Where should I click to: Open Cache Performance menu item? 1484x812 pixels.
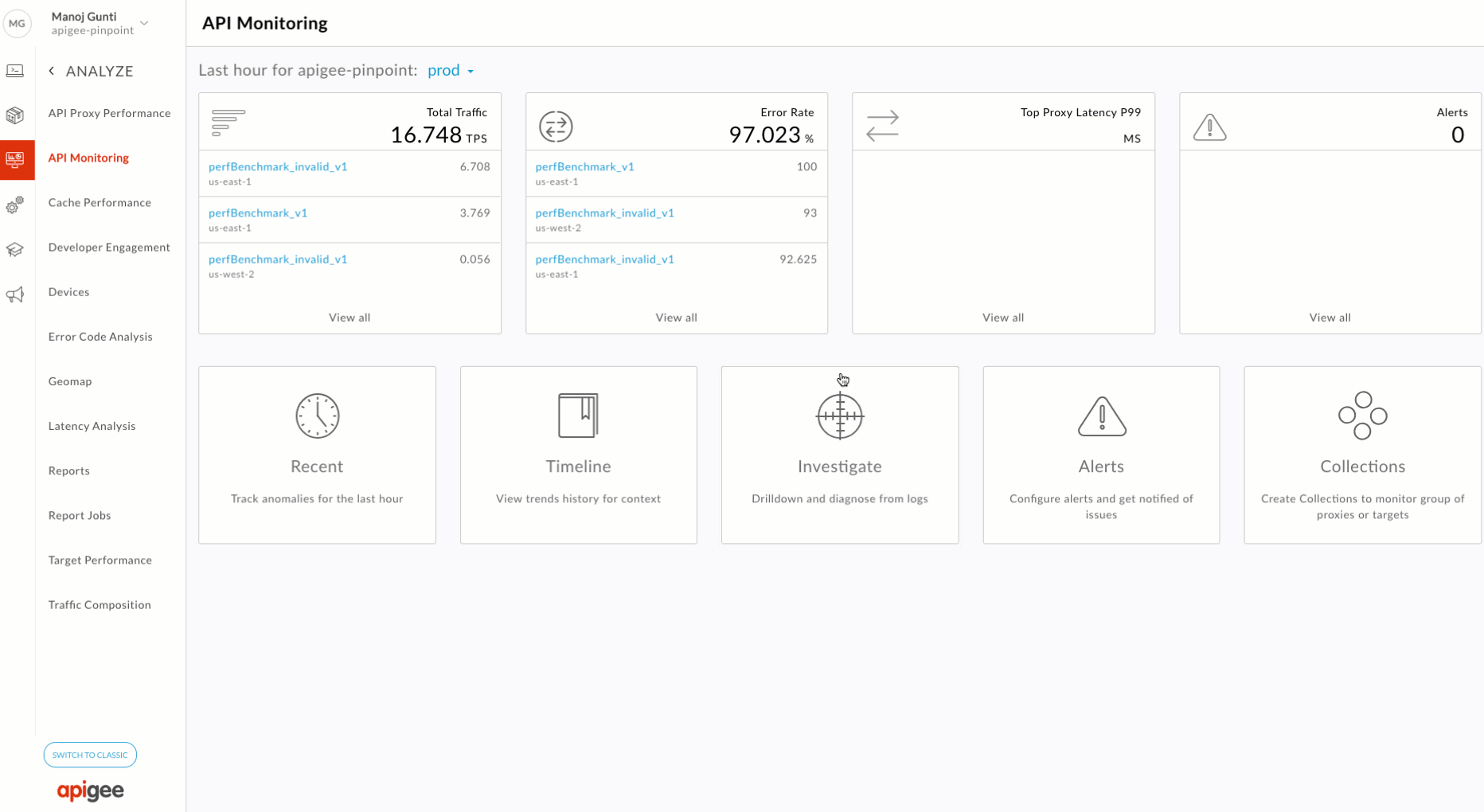pyautogui.click(x=100, y=202)
